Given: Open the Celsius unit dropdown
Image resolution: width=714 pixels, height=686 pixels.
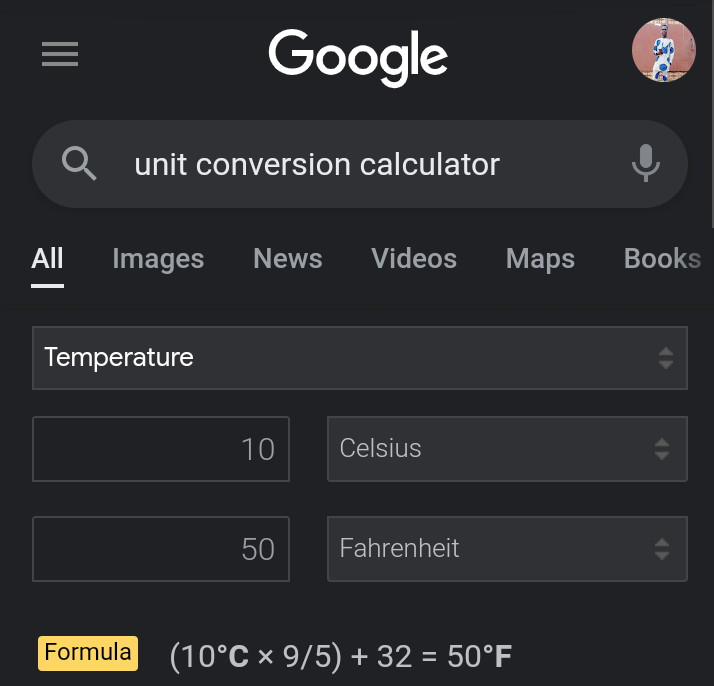Looking at the screenshot, I should pos(490,449).
